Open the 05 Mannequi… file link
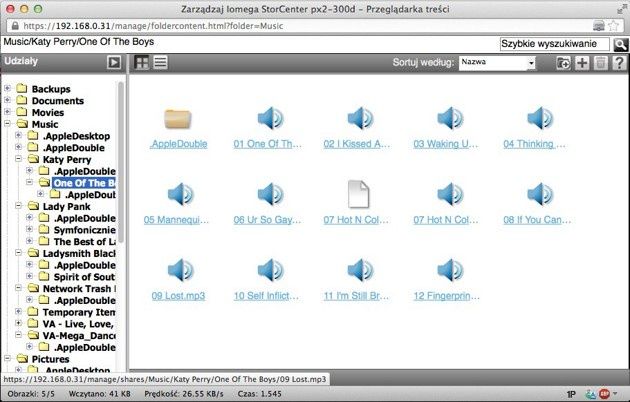Image resolution: width=630 pixels, height=402 pixels. click(x=176, y=220)
